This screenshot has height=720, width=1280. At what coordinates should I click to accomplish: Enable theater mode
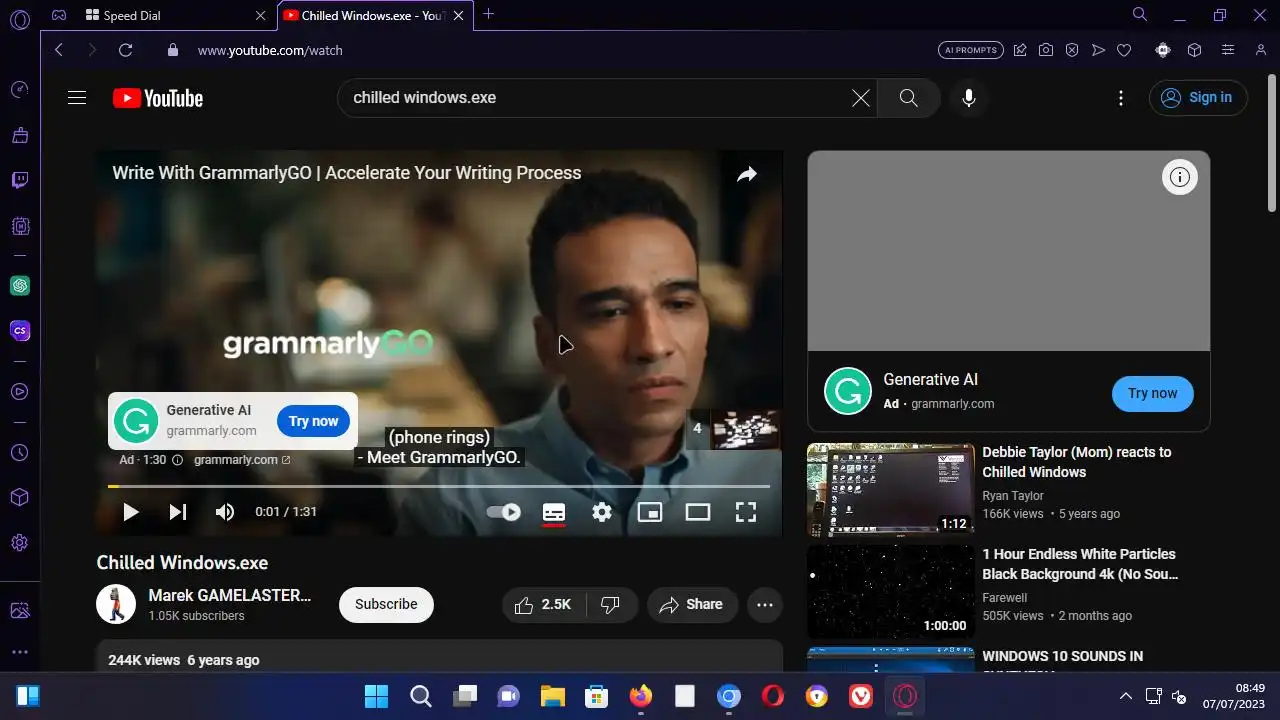698,512
